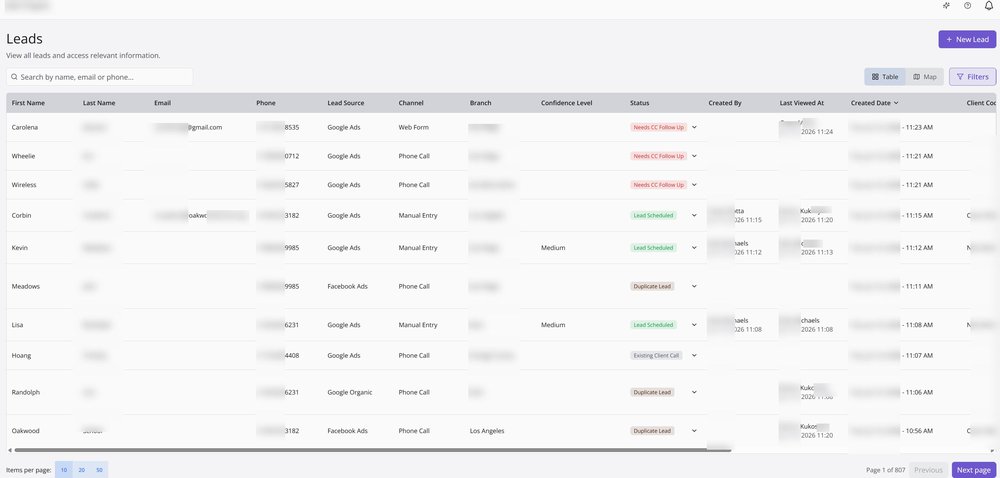Image resolution: width=1000 pixels, height=478 pixels.
Task: Set items per page to 20
Action: (82, 470)
